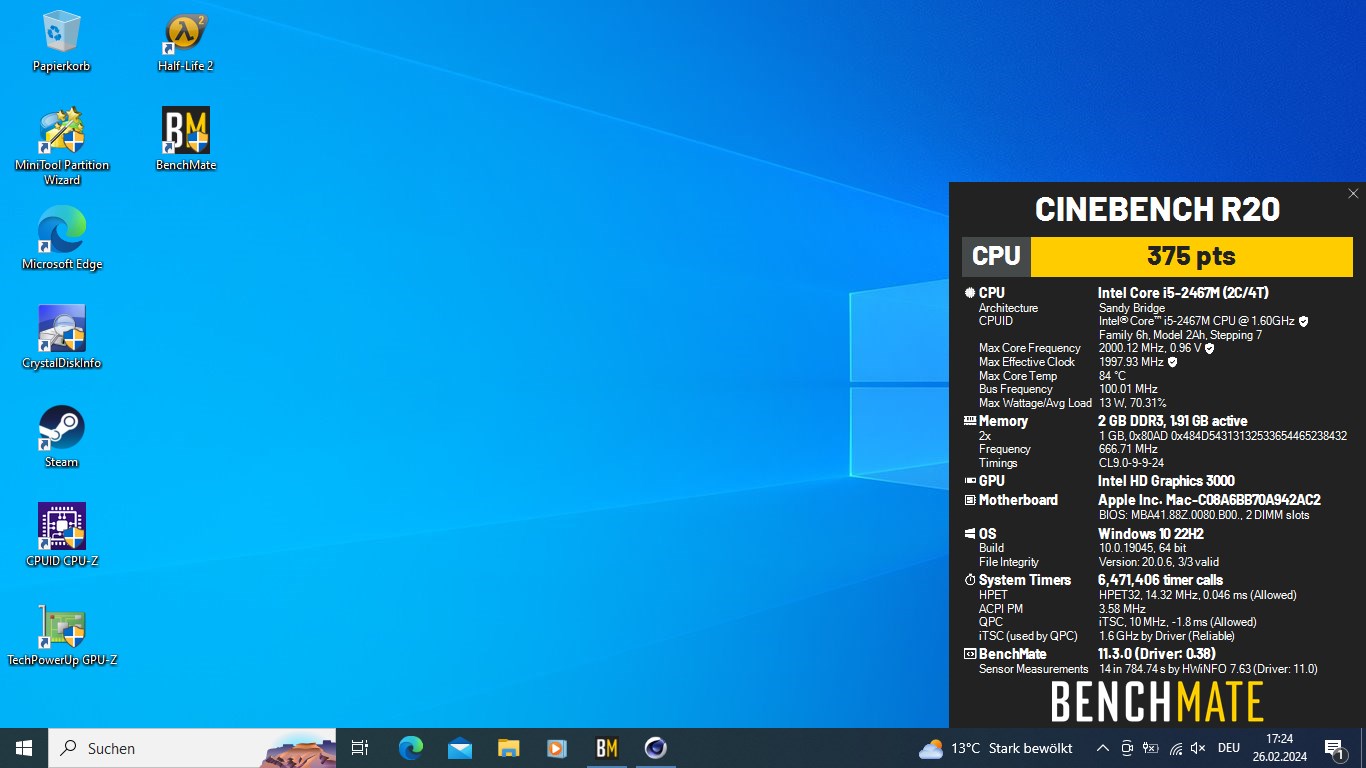Screen dimensions: 1366x768
Task: Switch to BenchMate in the taskbar
Action: point(607,748)
